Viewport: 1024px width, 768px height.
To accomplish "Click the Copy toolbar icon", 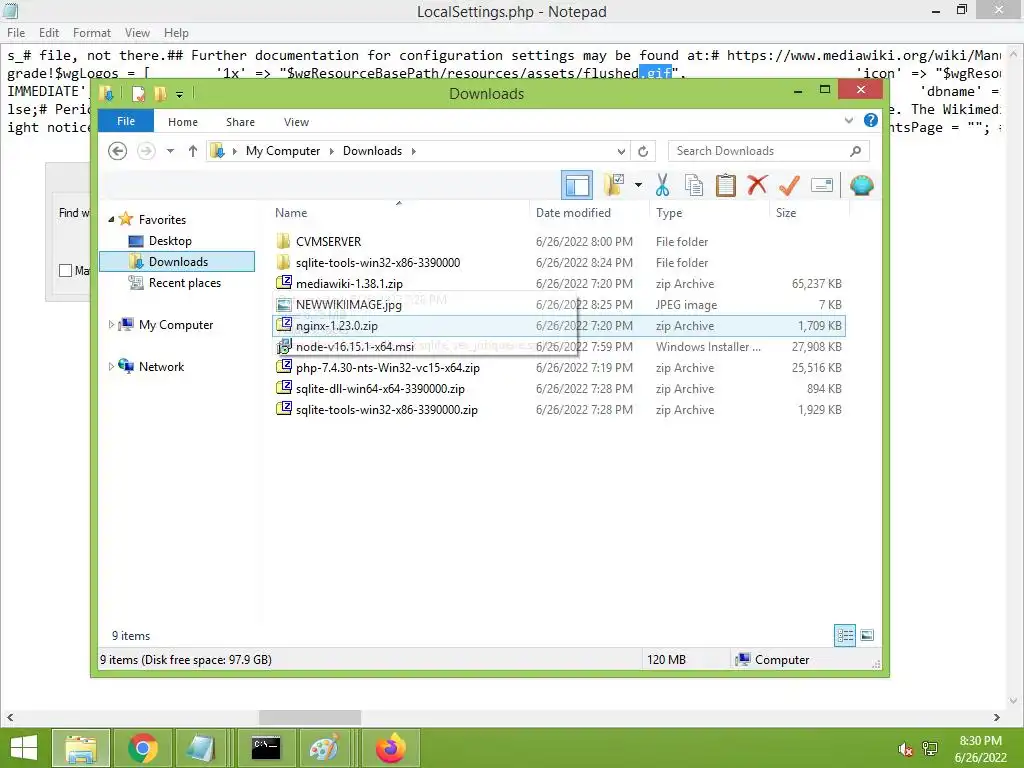I will [x=694, y=185].
